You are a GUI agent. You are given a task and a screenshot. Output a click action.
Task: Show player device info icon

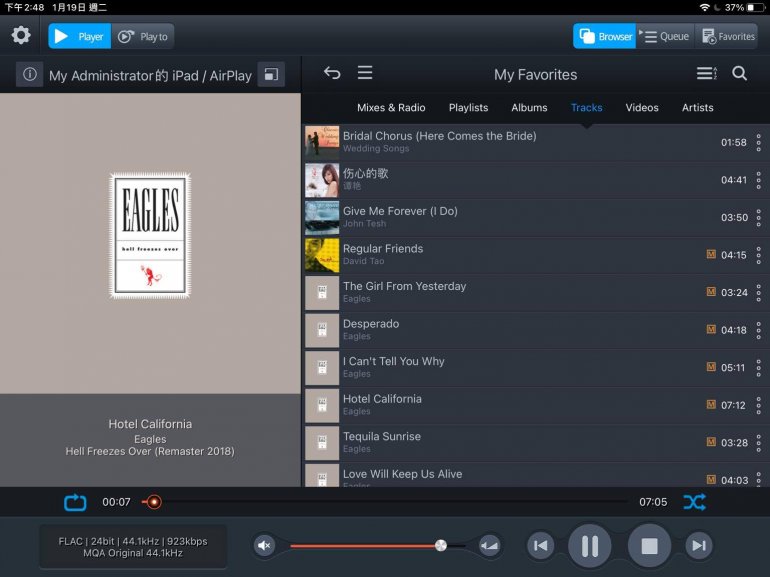click(29, 75)
